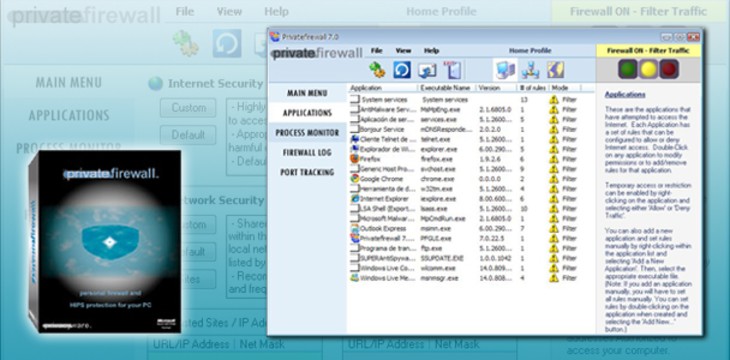Click the Google Chrome icon in list
730x360 pixels.
click(x=355, y=179)
